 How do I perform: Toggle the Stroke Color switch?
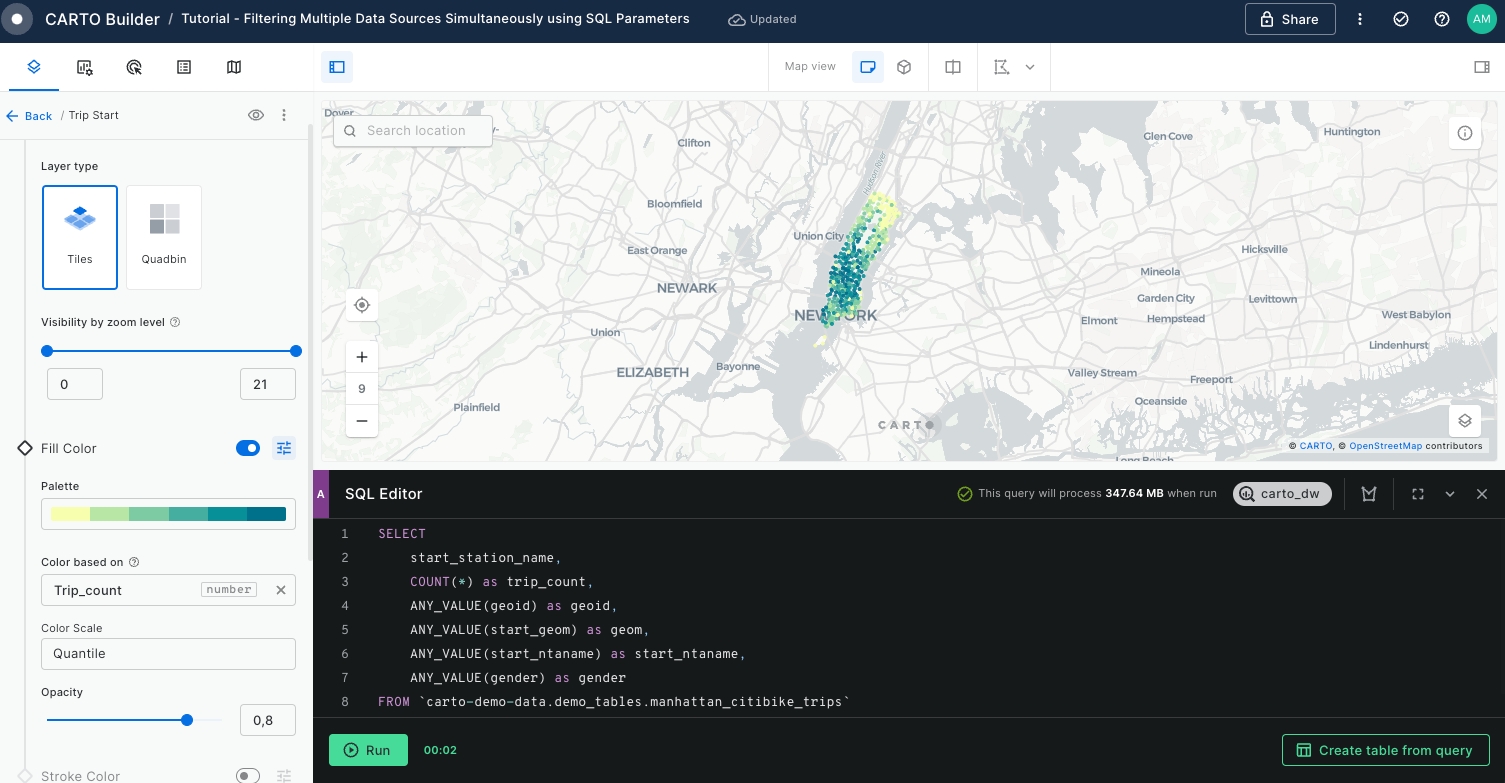248,776
